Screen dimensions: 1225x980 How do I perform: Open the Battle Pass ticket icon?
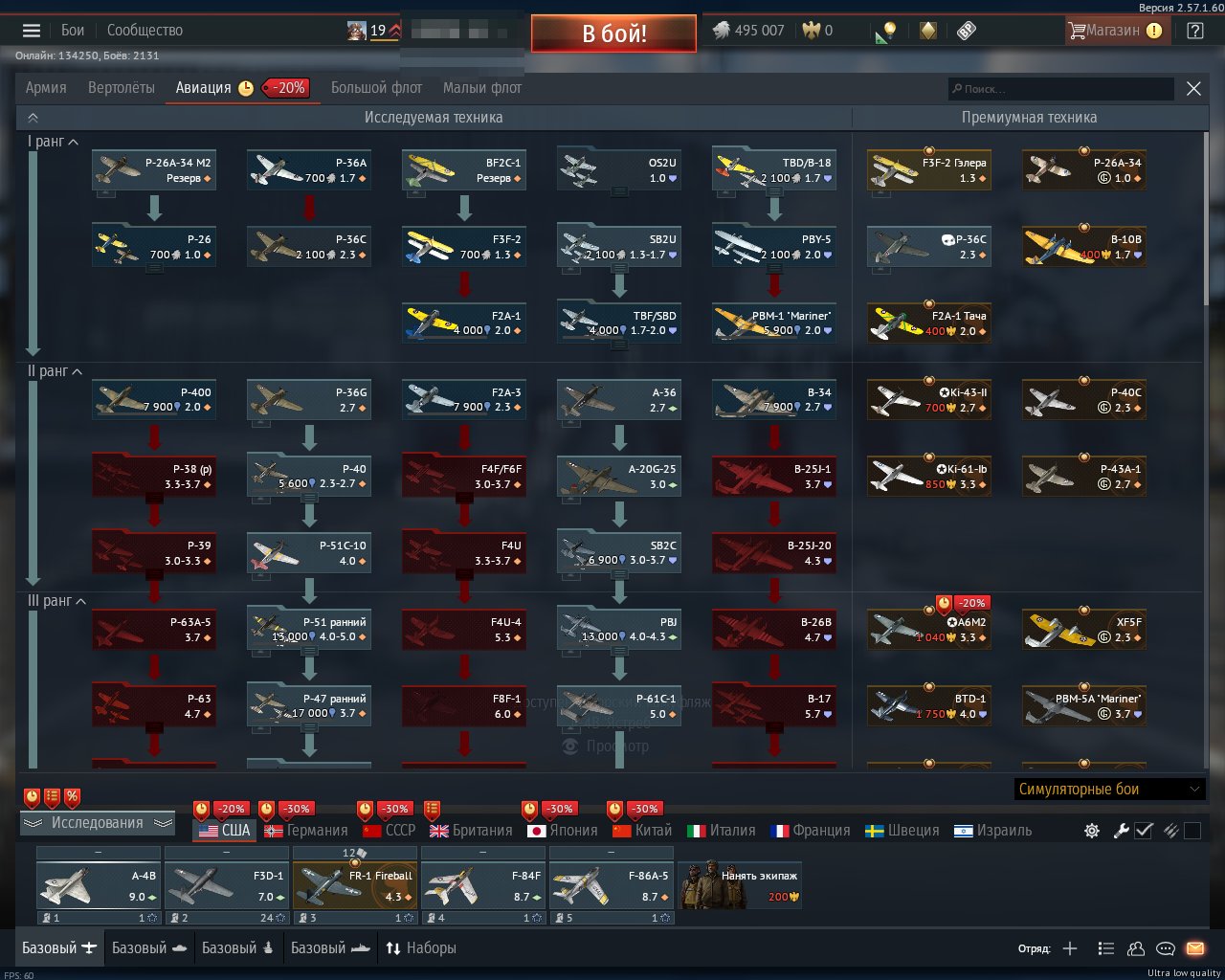point(967,31)
